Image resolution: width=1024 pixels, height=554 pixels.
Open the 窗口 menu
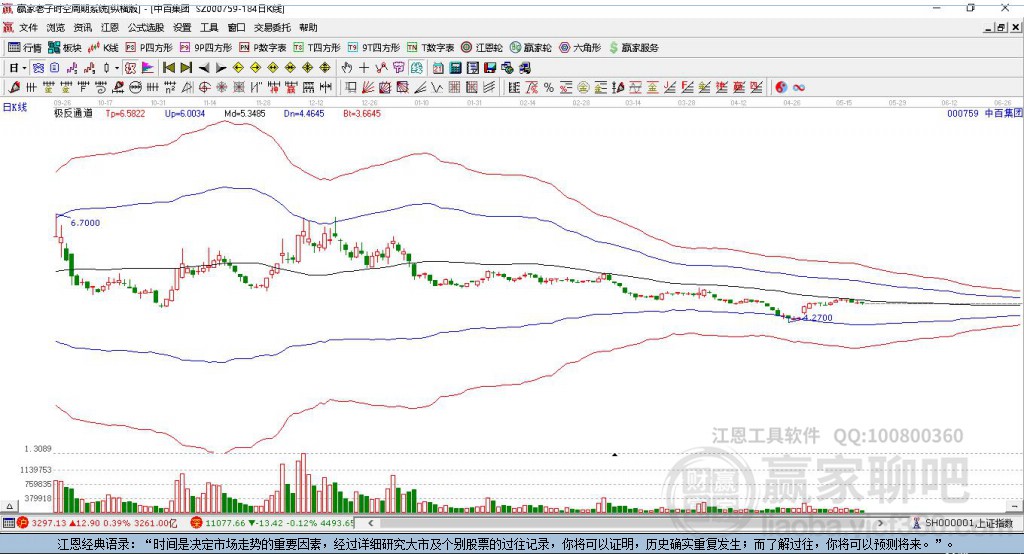[236, 27]
